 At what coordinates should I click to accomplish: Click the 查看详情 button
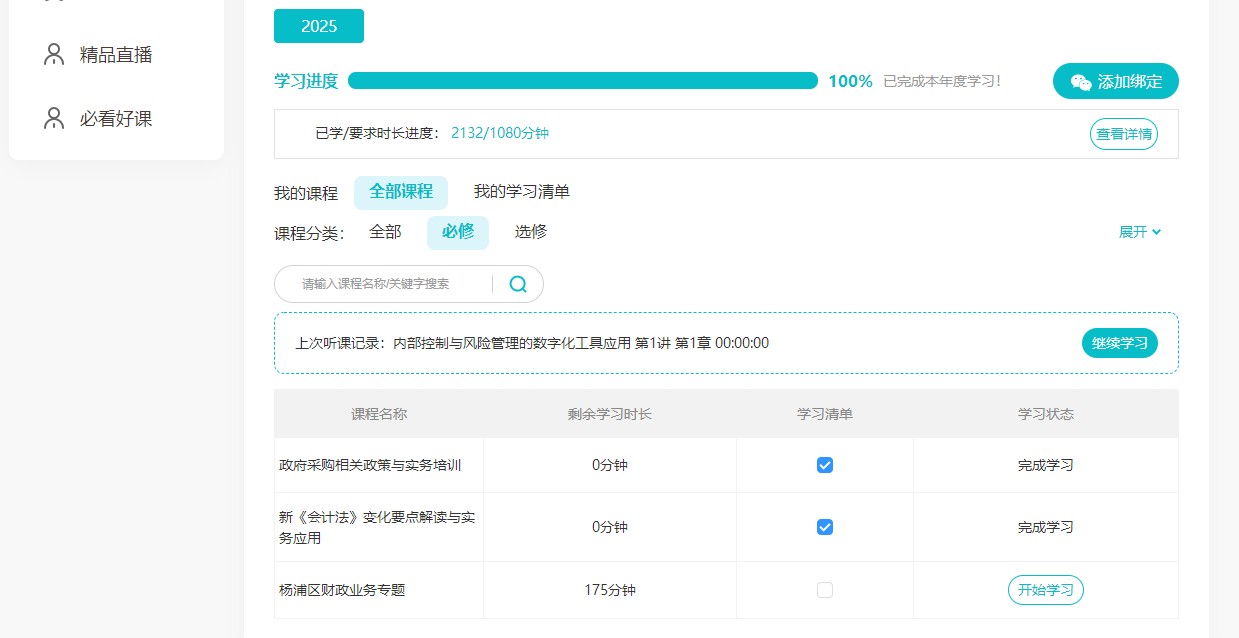coord(1123,133)
